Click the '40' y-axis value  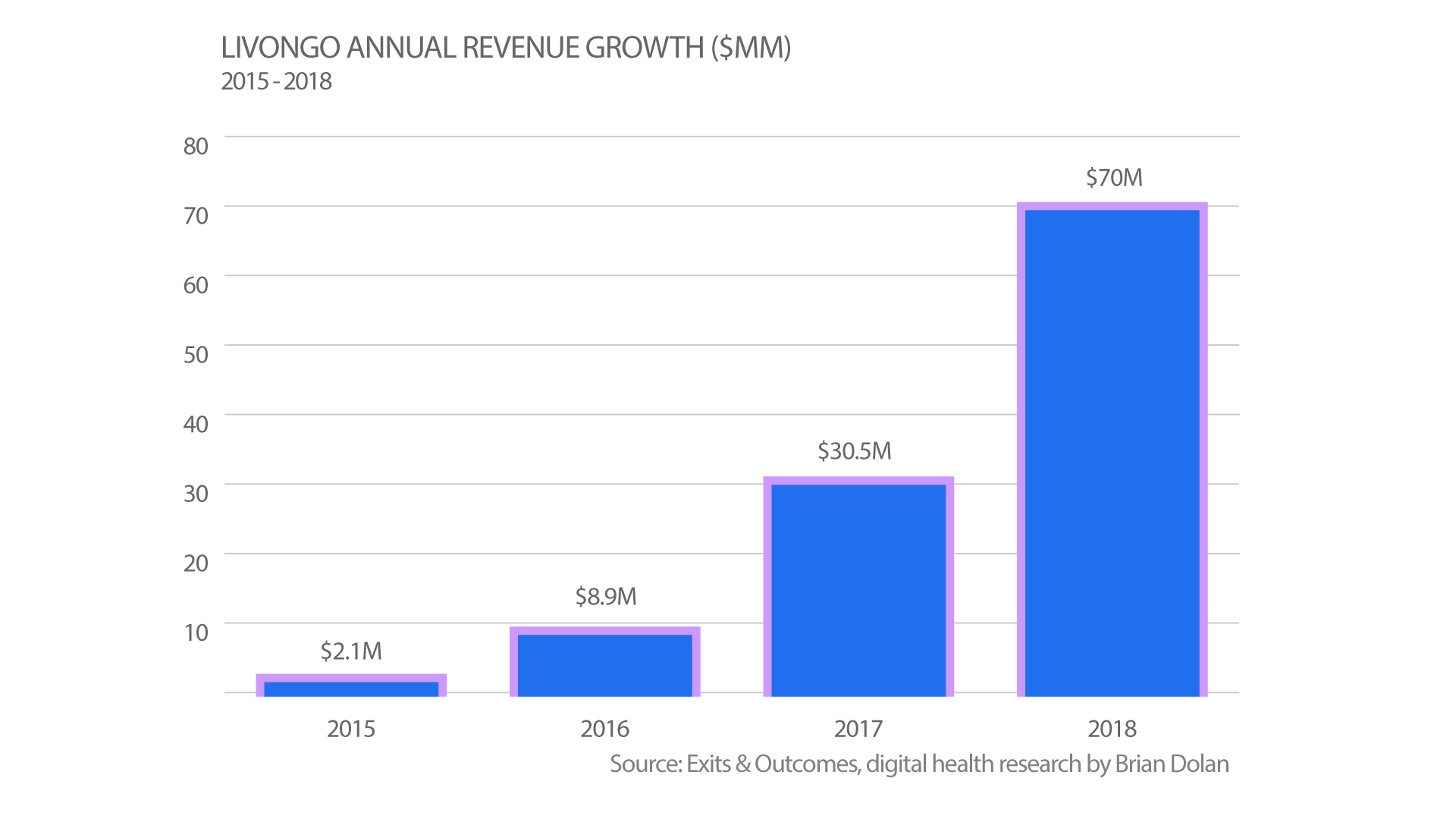196,424
